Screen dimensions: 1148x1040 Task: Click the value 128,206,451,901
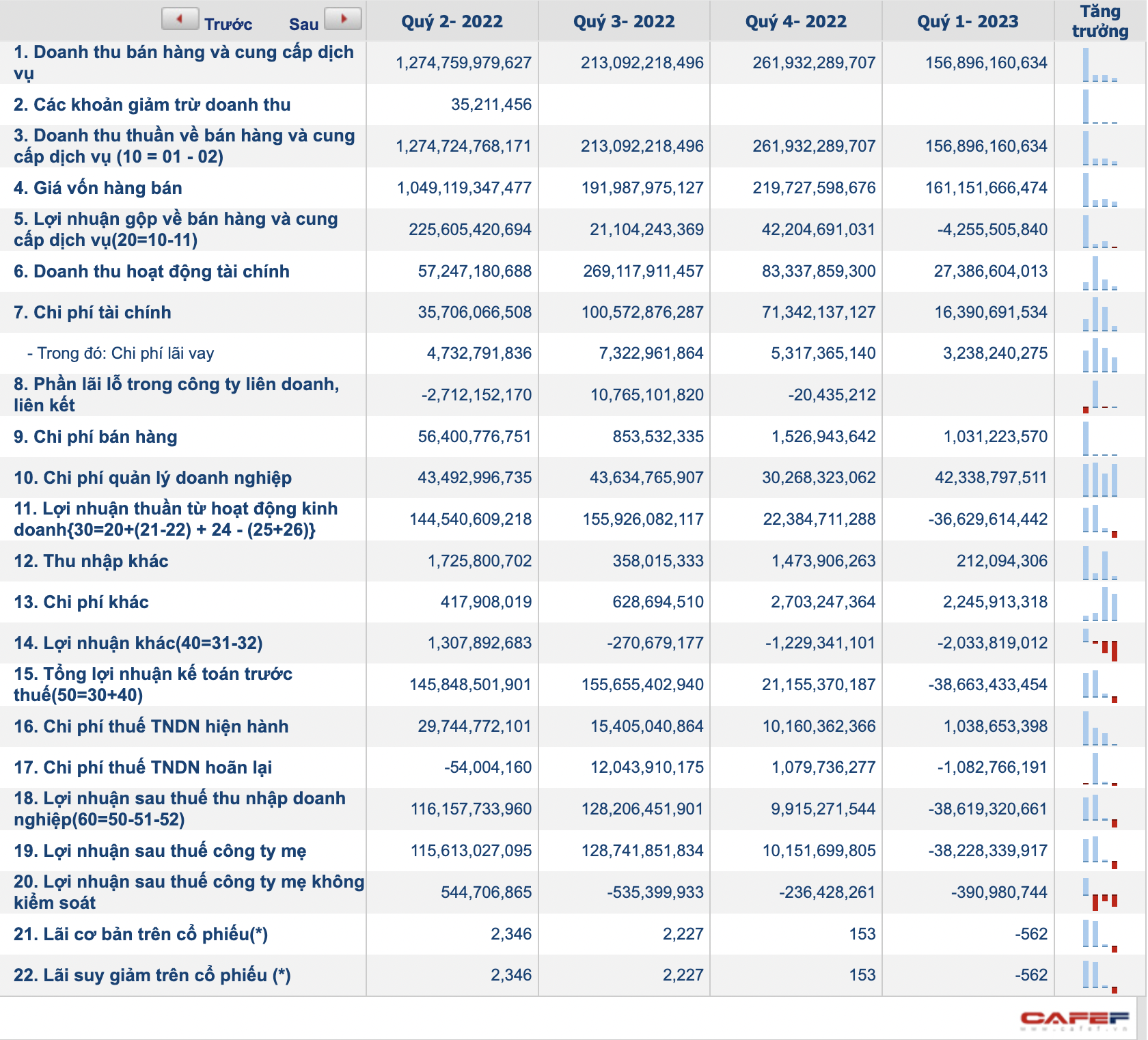point(642,809)
